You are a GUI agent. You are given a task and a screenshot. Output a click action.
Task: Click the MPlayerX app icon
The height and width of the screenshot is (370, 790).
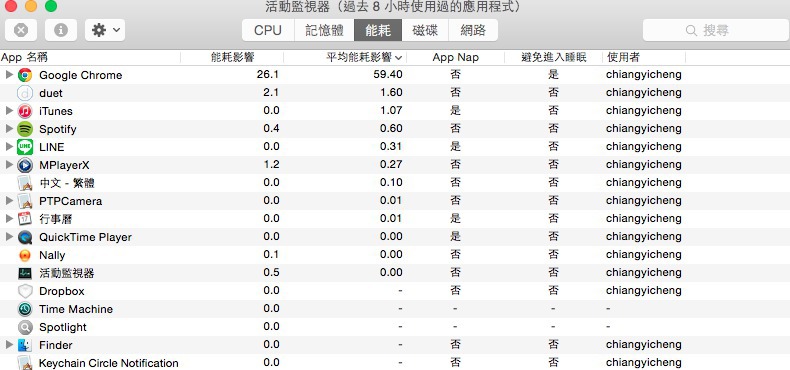click(x=25, y=165)
